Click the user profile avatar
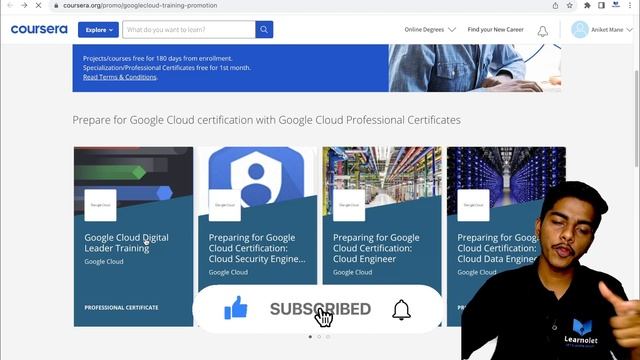 (x=580, y=29)
